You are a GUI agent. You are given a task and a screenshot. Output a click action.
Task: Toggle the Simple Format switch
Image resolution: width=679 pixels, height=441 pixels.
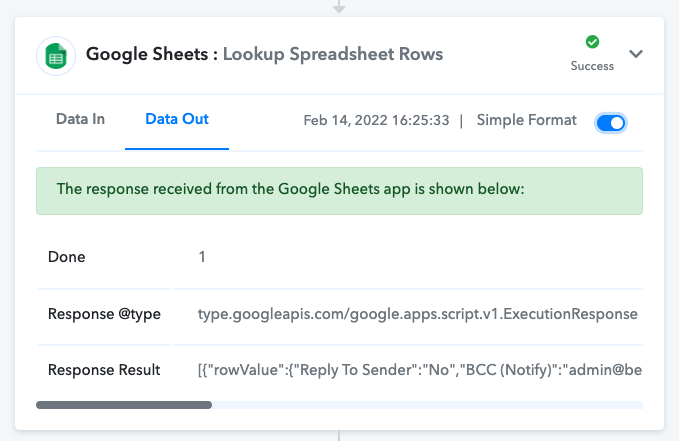tap(611, 123)
